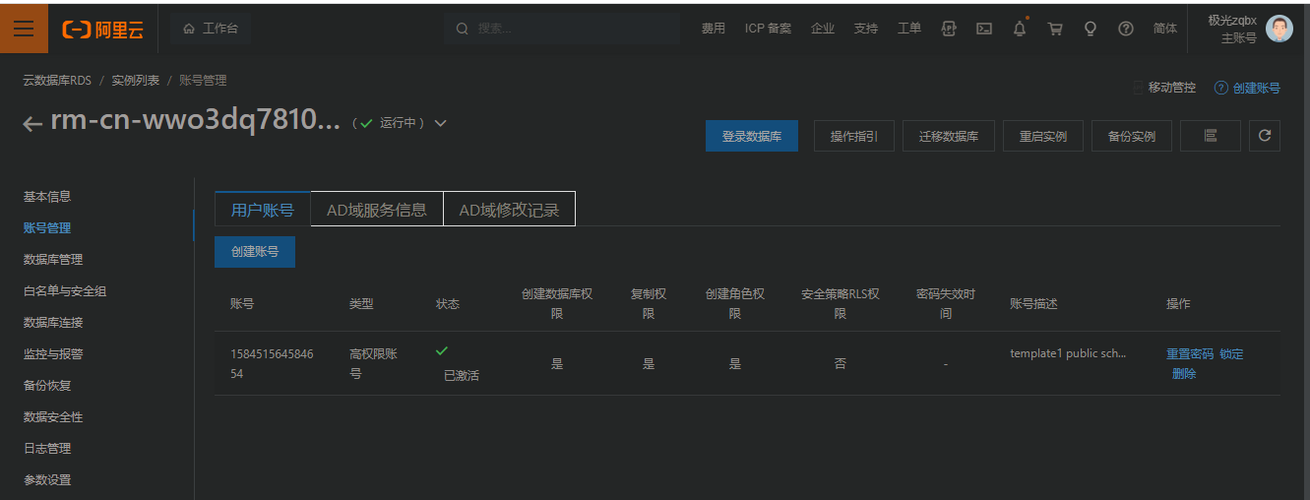The width and height of the screenshot is (1310, 500).
Task: Click the 账号描述 column header
Action: click(x=1034, y=304)
